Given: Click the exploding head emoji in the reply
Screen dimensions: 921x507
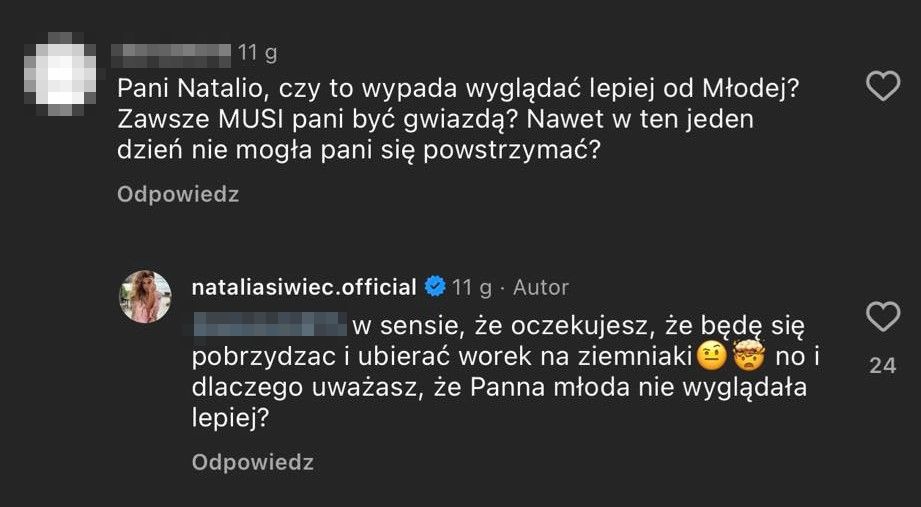Looking at the screenshot, I should (x=748, y=355).
